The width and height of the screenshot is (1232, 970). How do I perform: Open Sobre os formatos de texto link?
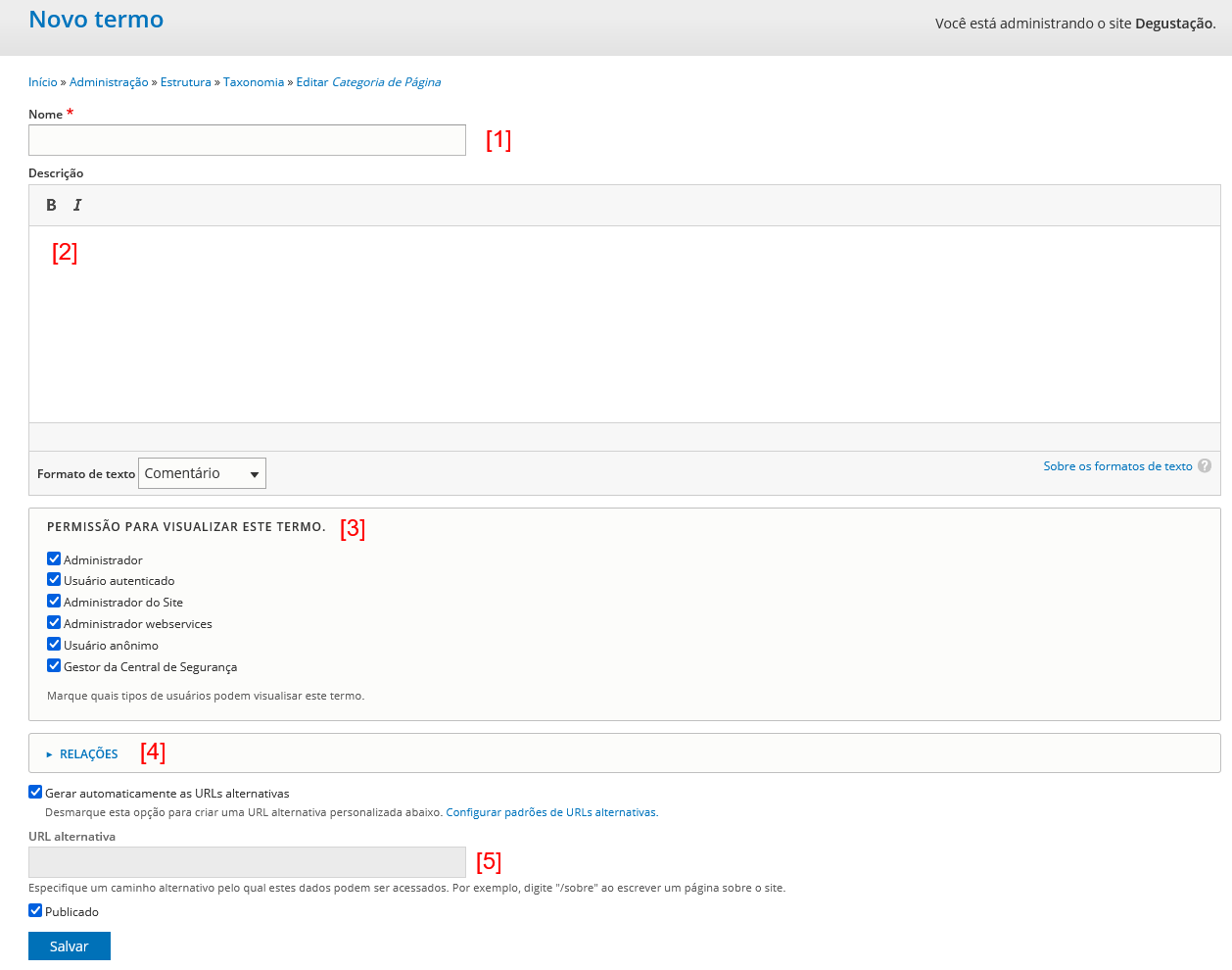point(1117,466)
